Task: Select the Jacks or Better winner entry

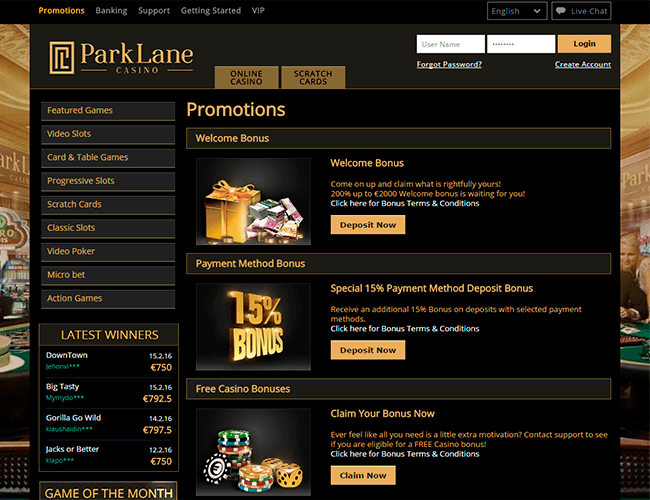Action: pyautogui.click(x=109, y=455)
